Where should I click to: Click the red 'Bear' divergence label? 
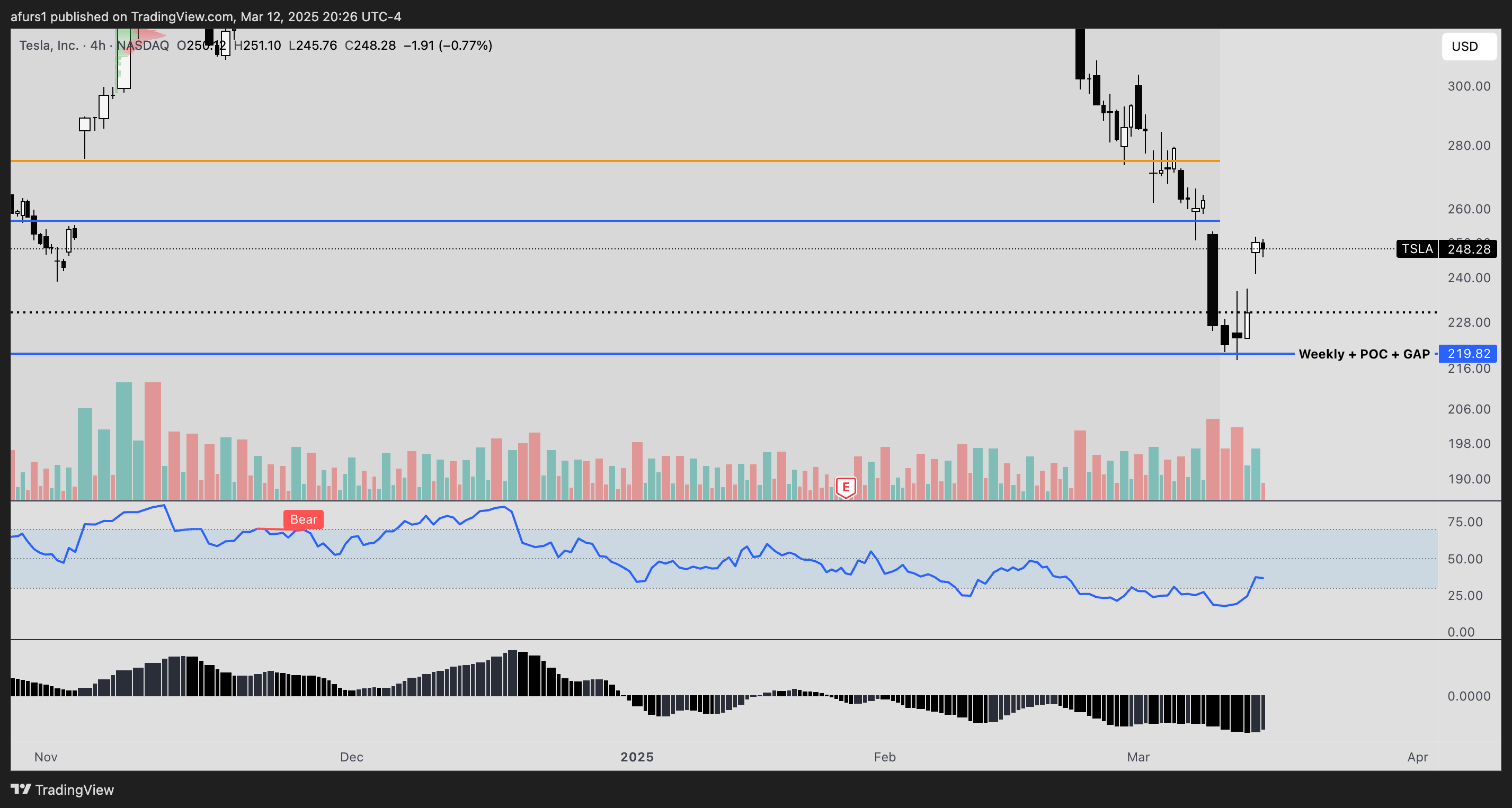[304, 519]
